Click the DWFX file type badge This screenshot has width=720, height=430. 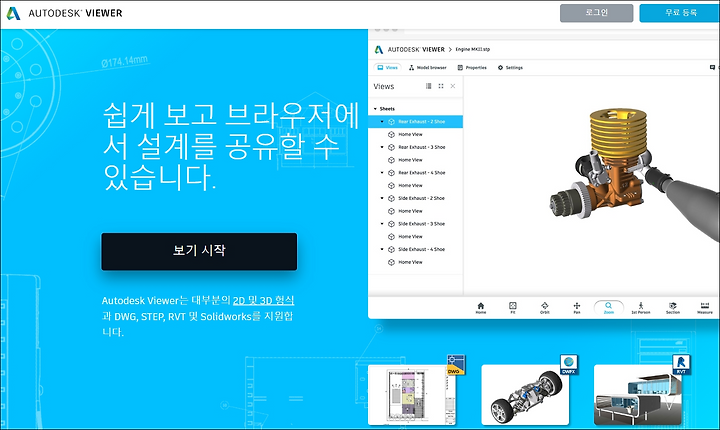click(568, 365)
